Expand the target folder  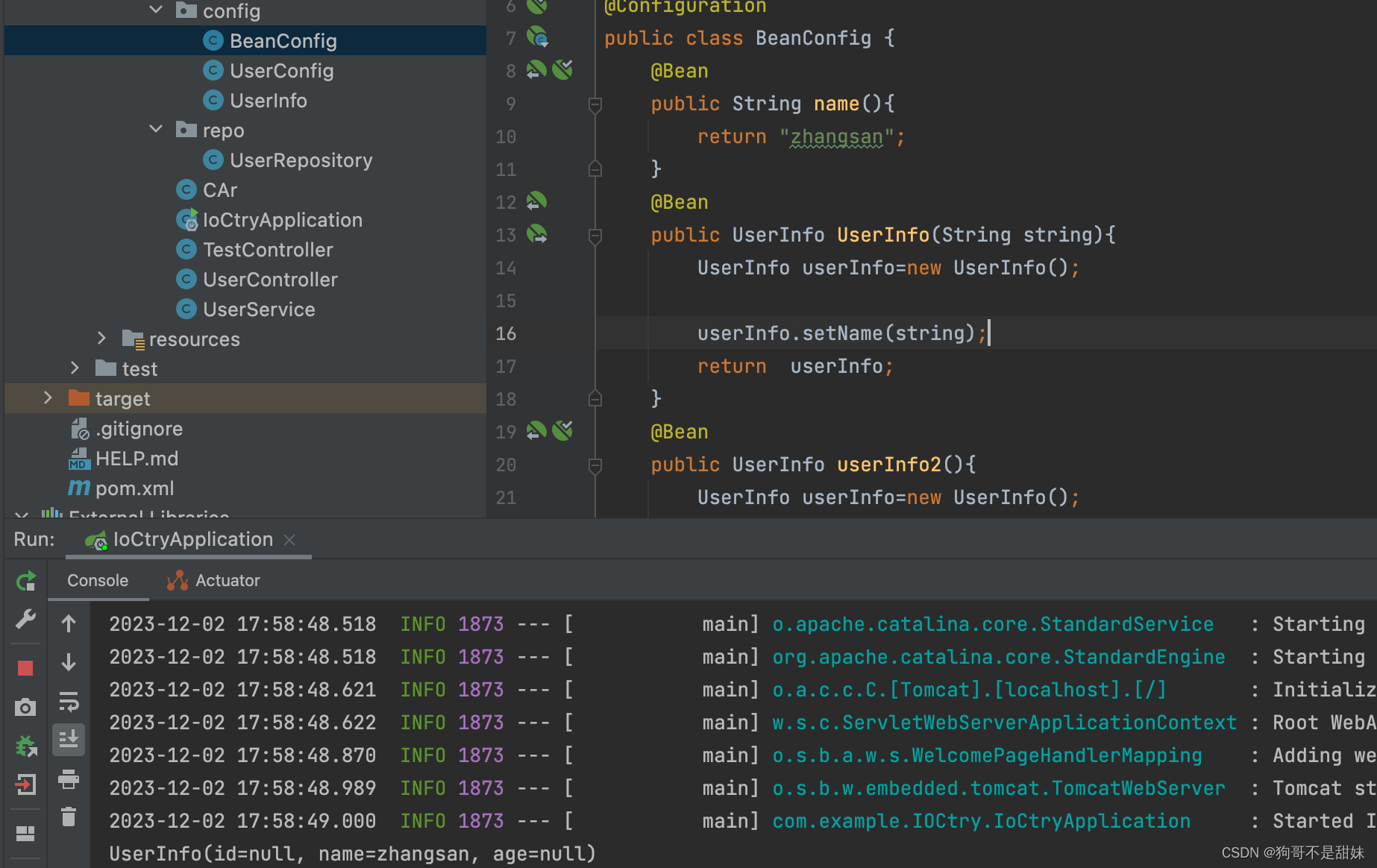pos(48,398)
